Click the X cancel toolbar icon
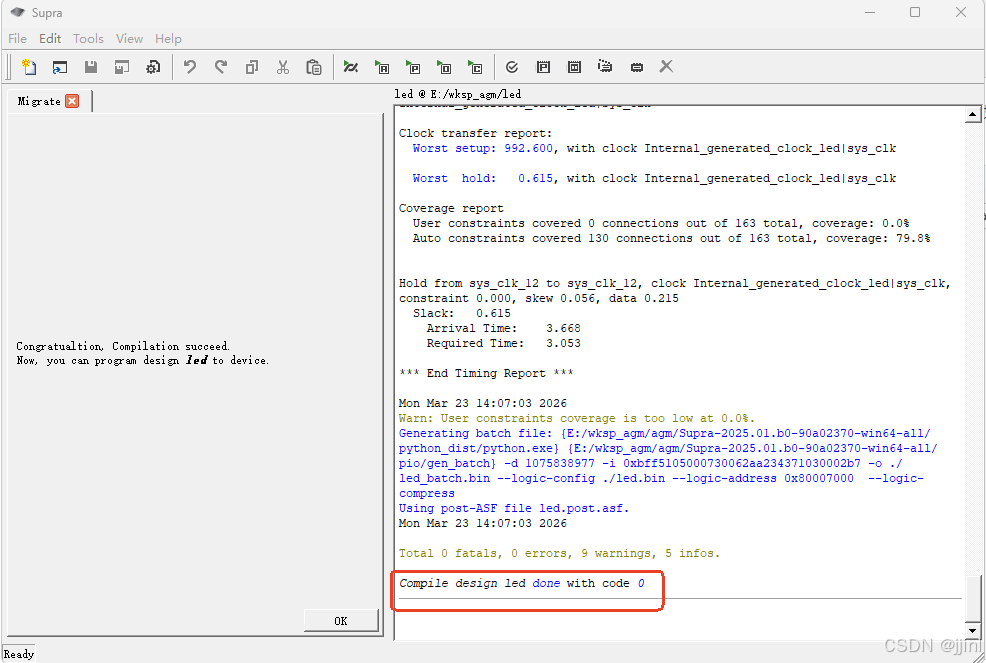The width and height of the screenshot is (986, 663). [x=667, y=66]
